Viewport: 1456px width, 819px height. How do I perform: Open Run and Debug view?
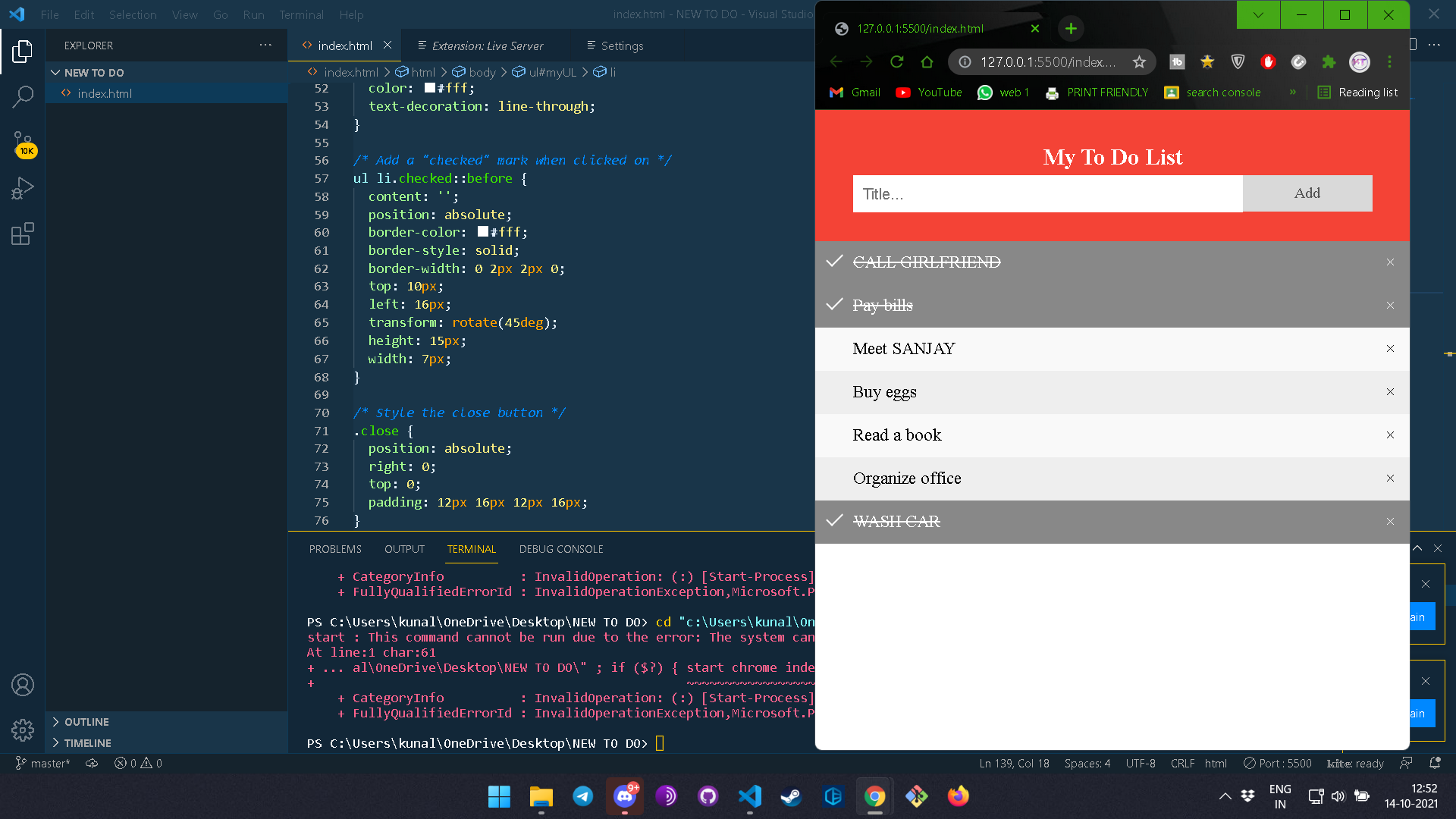23,188
